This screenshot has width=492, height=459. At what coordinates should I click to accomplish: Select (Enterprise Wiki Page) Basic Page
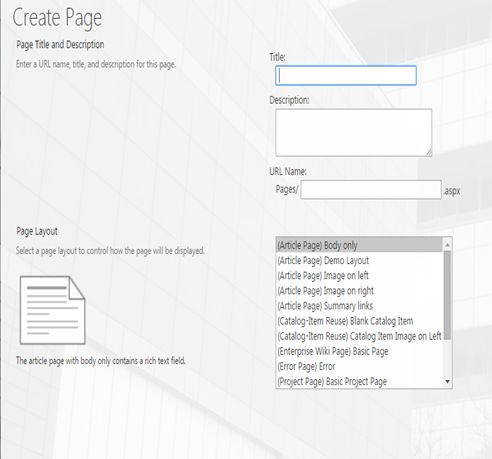(x=360, y=351)
